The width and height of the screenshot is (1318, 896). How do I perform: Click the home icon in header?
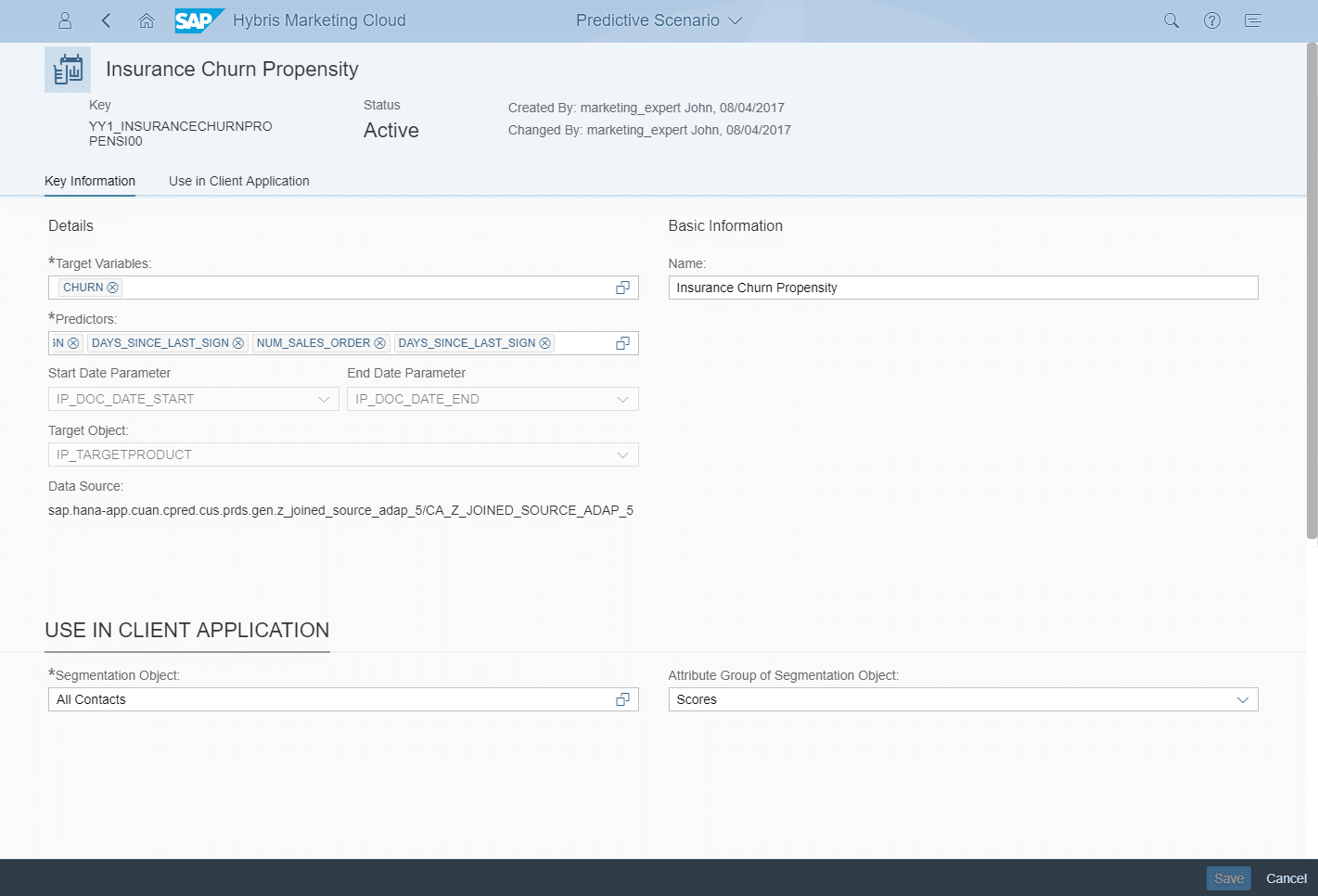click(x=147, y=20)
